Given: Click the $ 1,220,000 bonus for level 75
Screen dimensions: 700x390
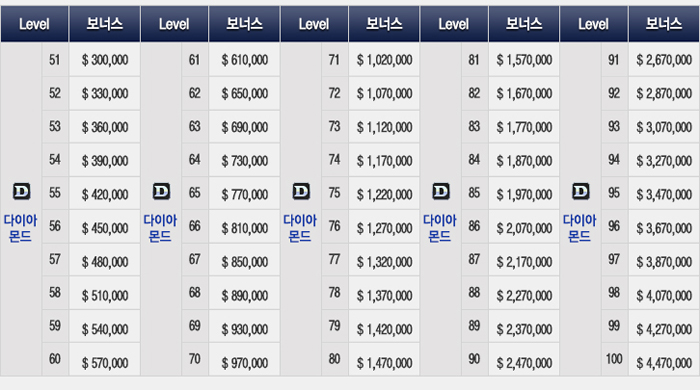Looking at the screenshot, I should 384,195.
